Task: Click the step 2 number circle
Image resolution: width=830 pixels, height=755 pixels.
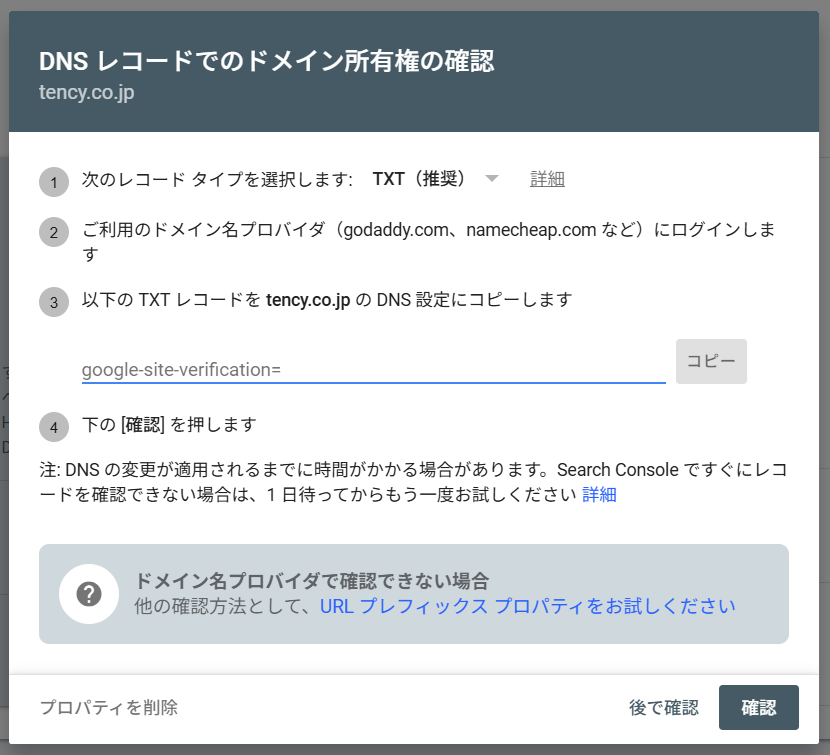Action: (54, 233)
